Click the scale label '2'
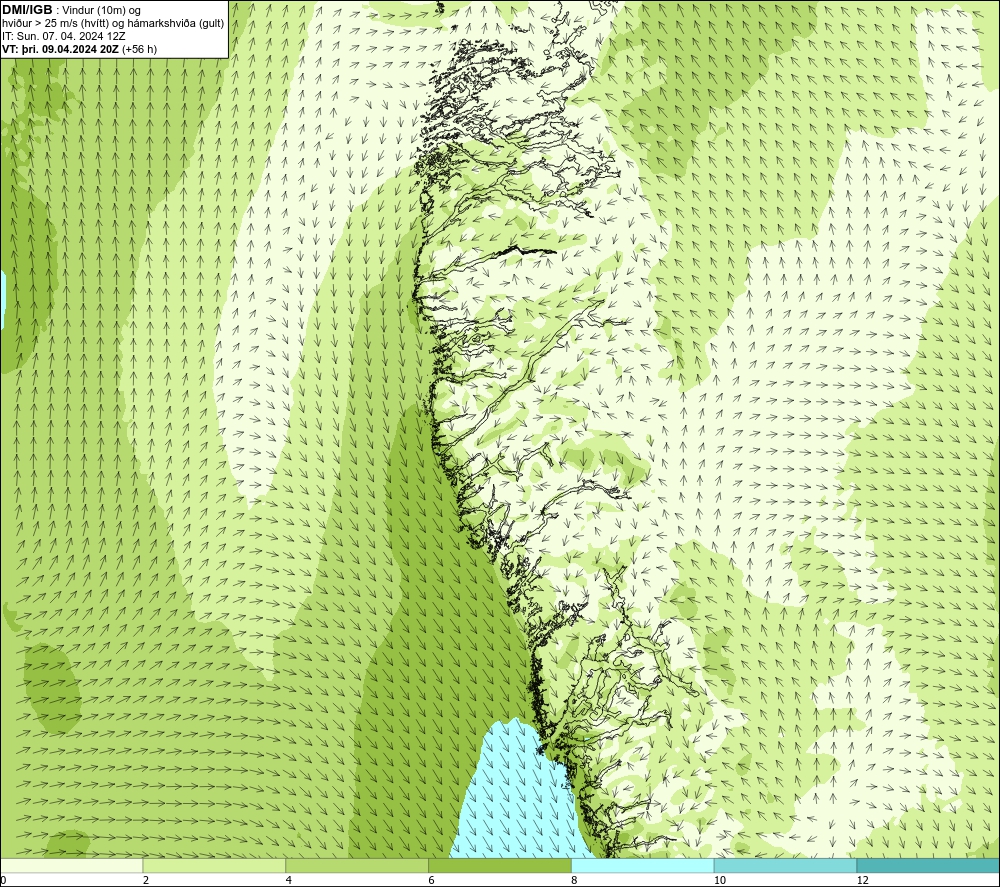 click(146, 880)
